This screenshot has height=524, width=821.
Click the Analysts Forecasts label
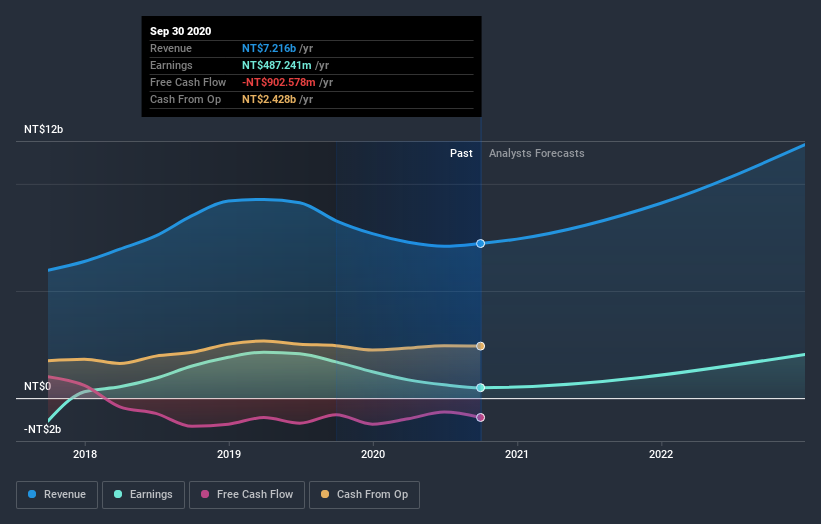(537, 153)
